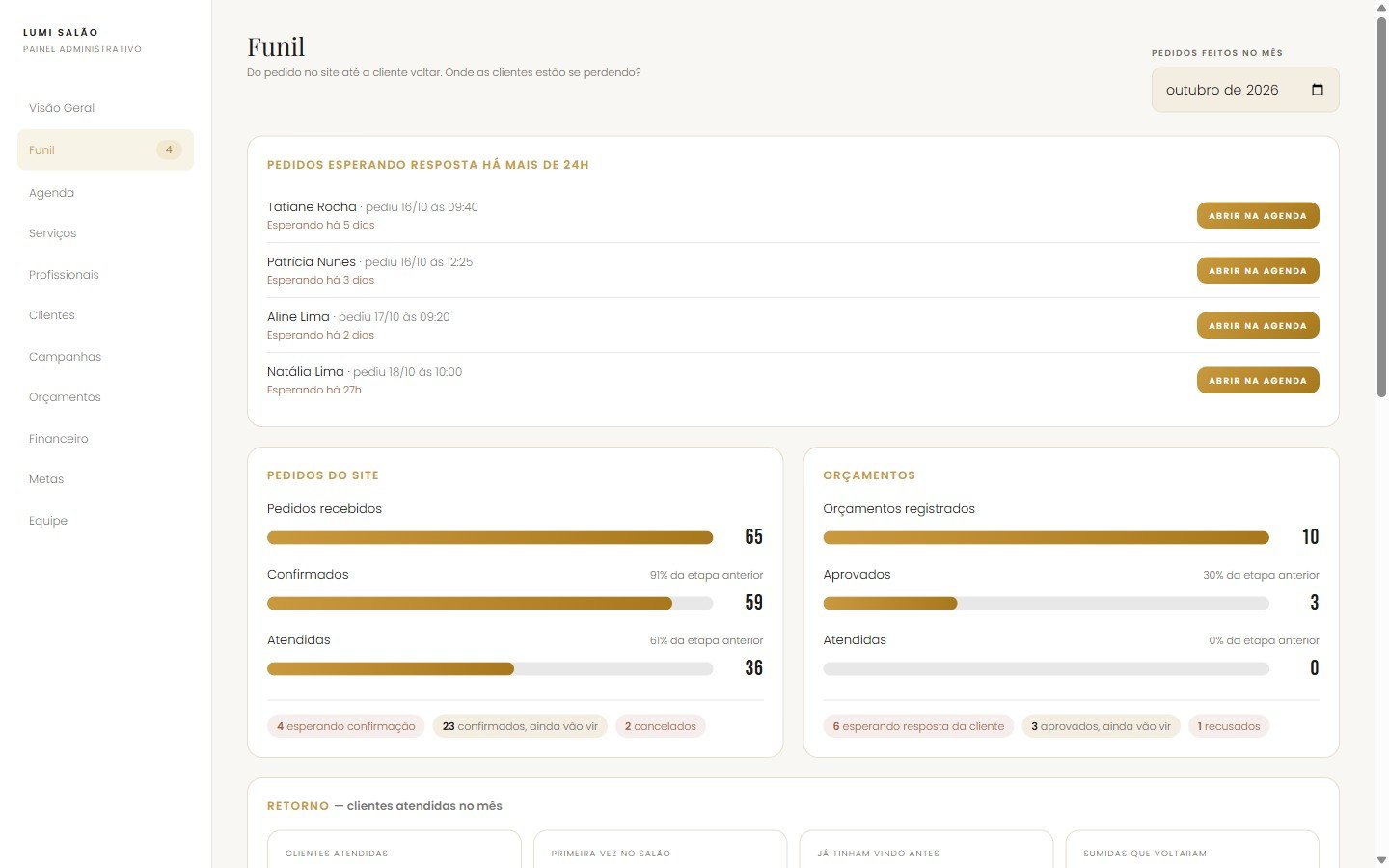Image resolution: width=1389 pixels, height=868 pixels.
Task: Click the page vertical scrollbar
Action: coord(1381,207)
